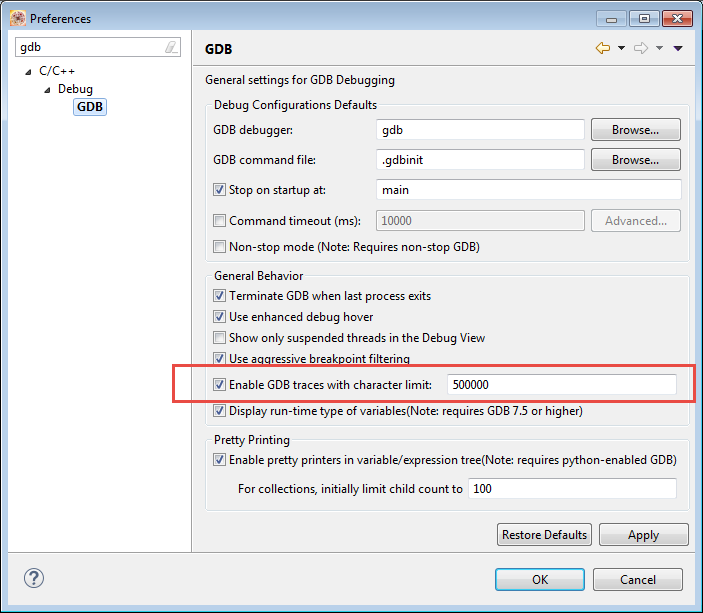Screen dimensions: 703x613
Task: Click the clear filter text eraser icon
Action: pos(171,47)
